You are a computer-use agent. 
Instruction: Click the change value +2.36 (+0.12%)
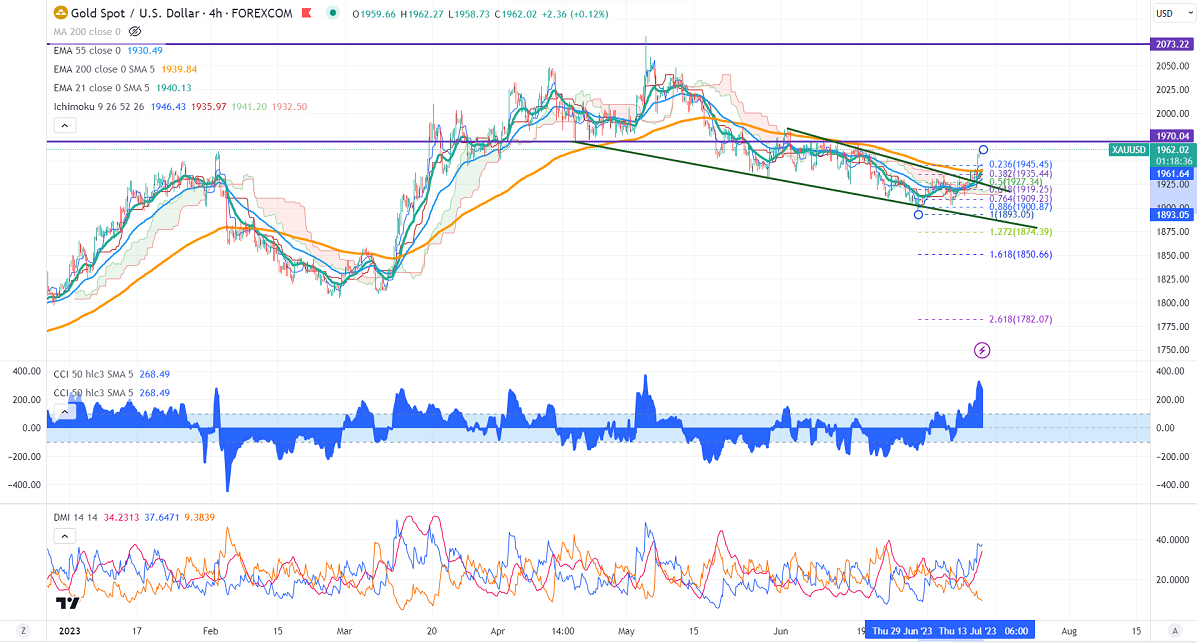[575, 14]
